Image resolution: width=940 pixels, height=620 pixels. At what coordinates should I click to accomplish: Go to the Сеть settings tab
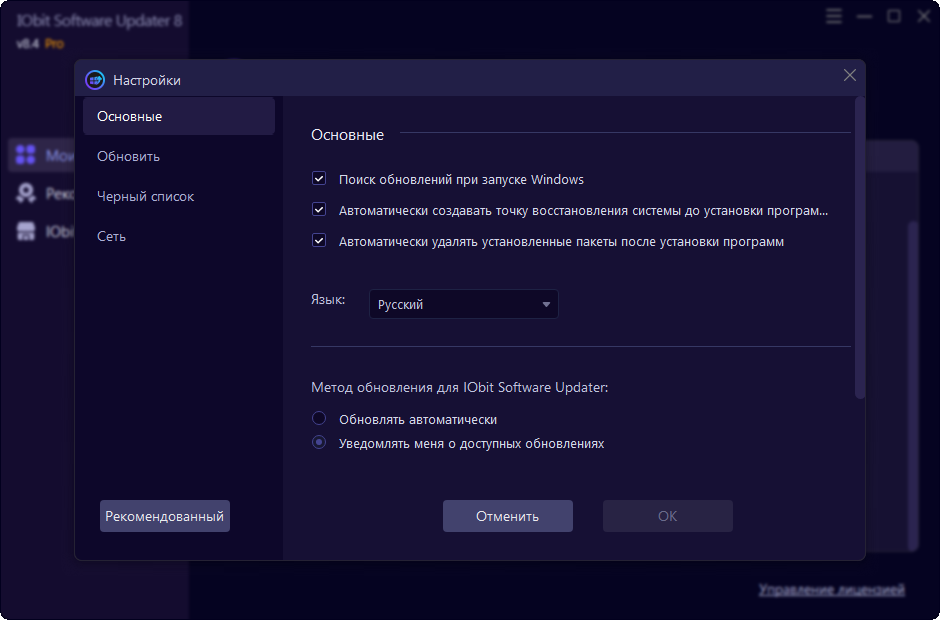112,236
